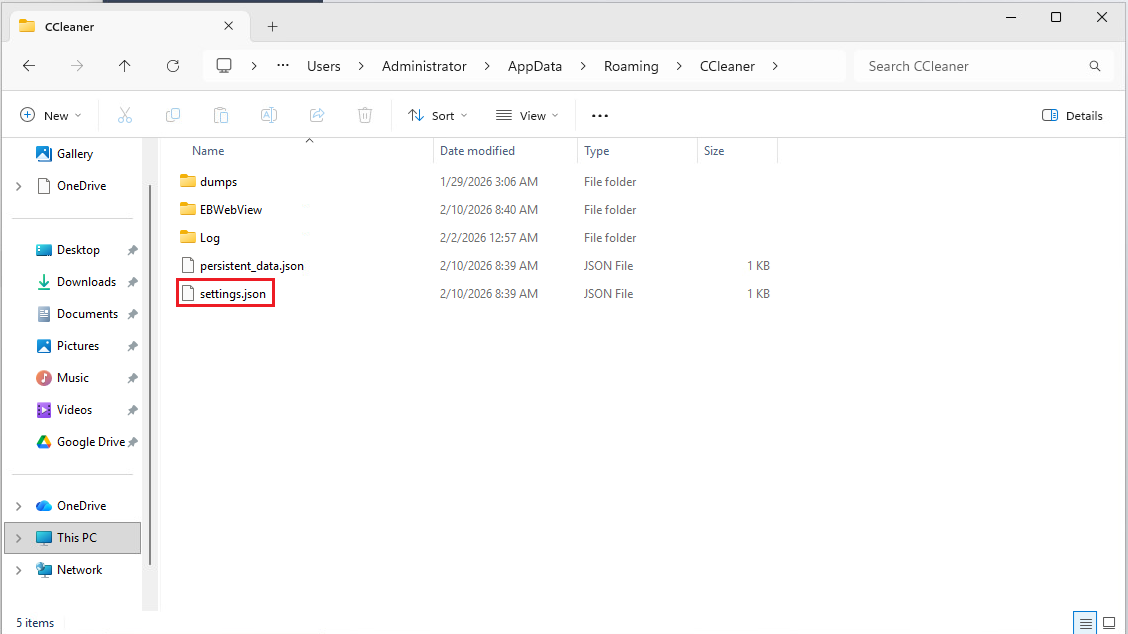This screenshot has height=634, width=1128.
Task: Click the New button
Action: [x=51, y=116]
